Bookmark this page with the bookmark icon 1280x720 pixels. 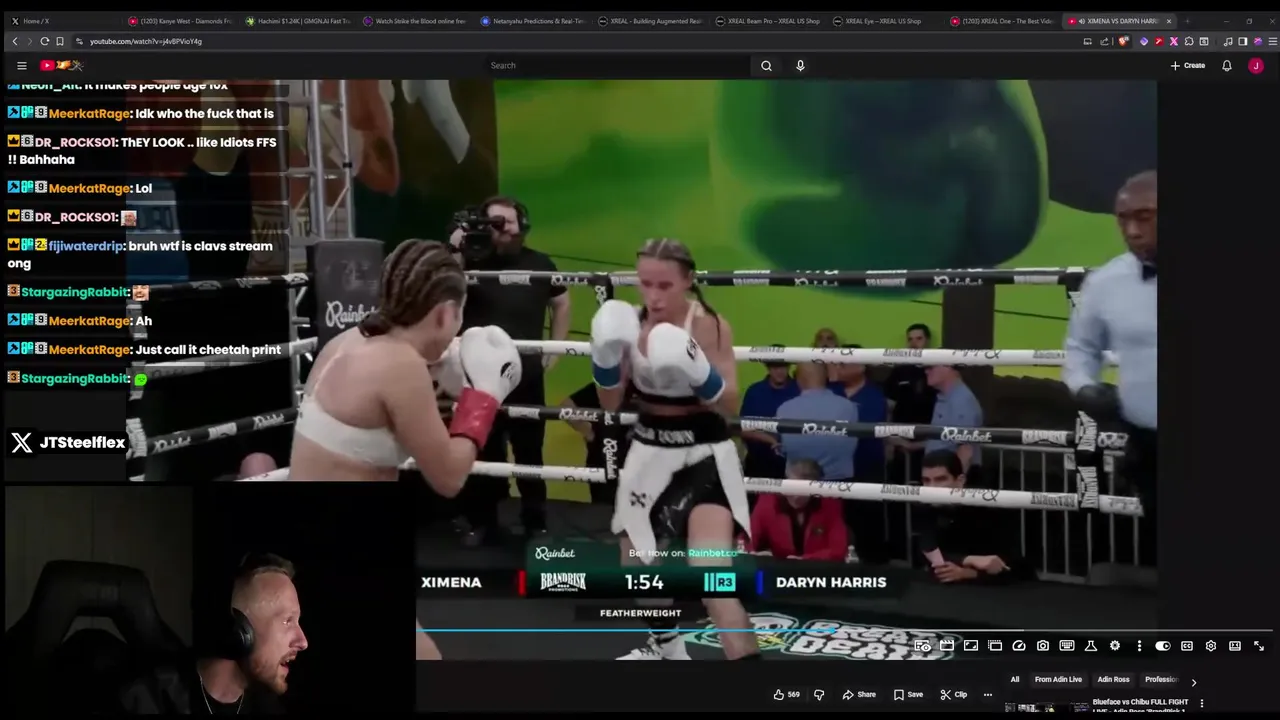point(60,41)
